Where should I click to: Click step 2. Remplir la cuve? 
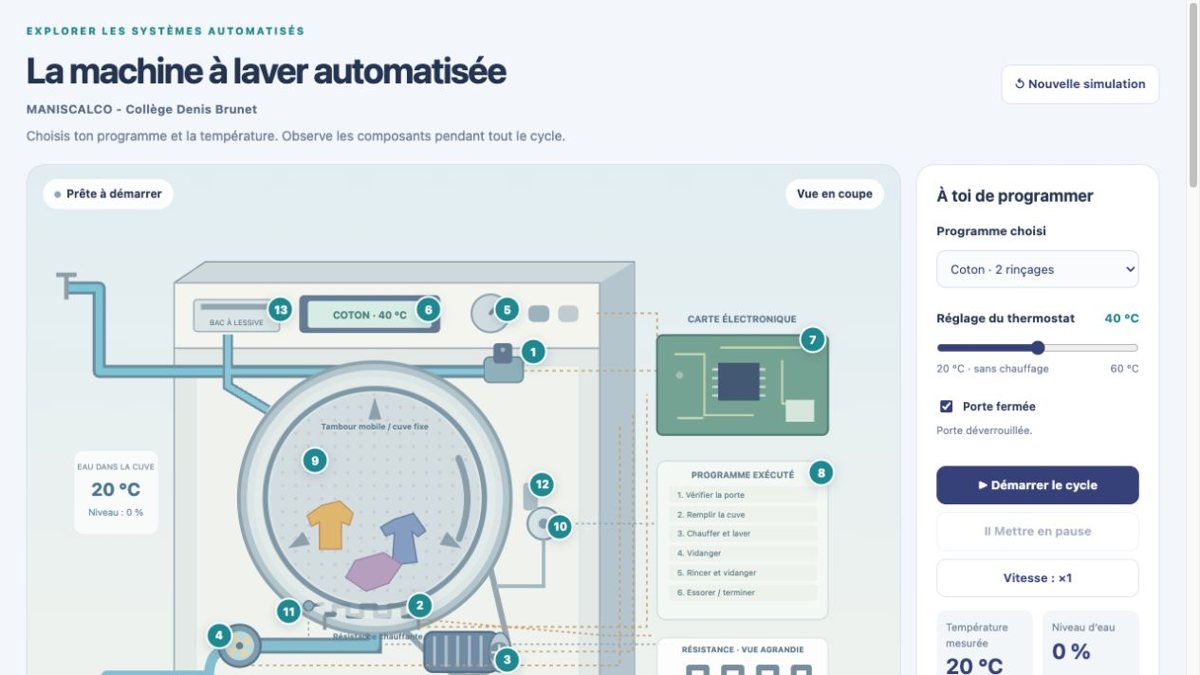(x=743, y=514)
